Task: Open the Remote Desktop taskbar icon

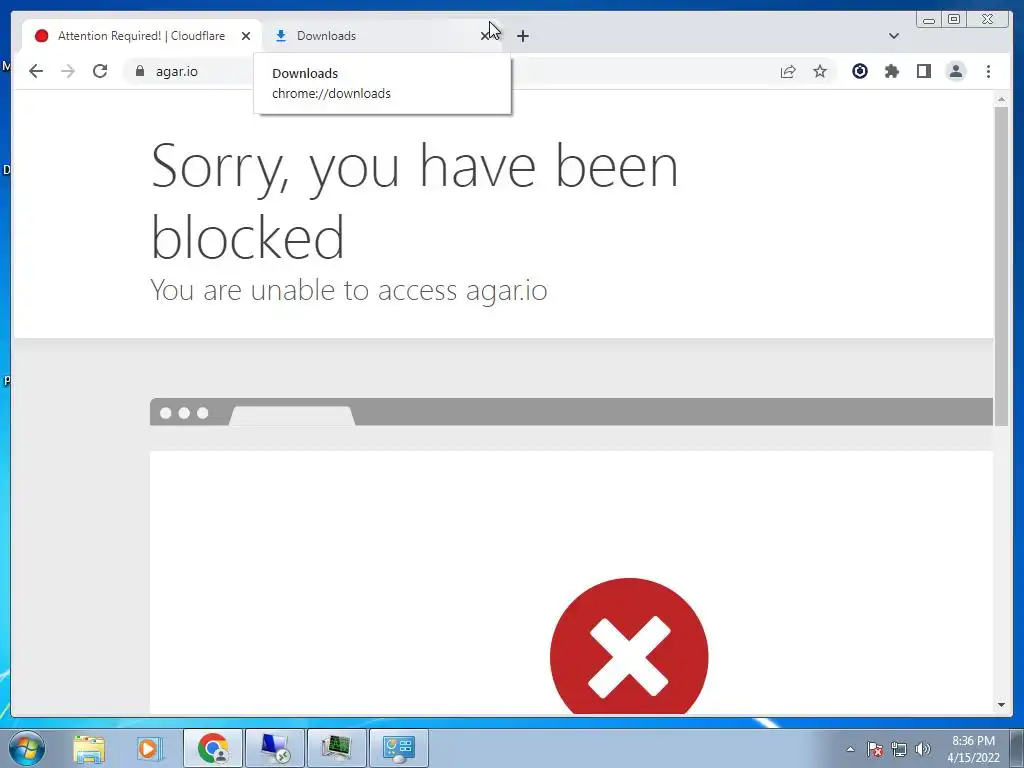Action: click(x=274, y=748)
